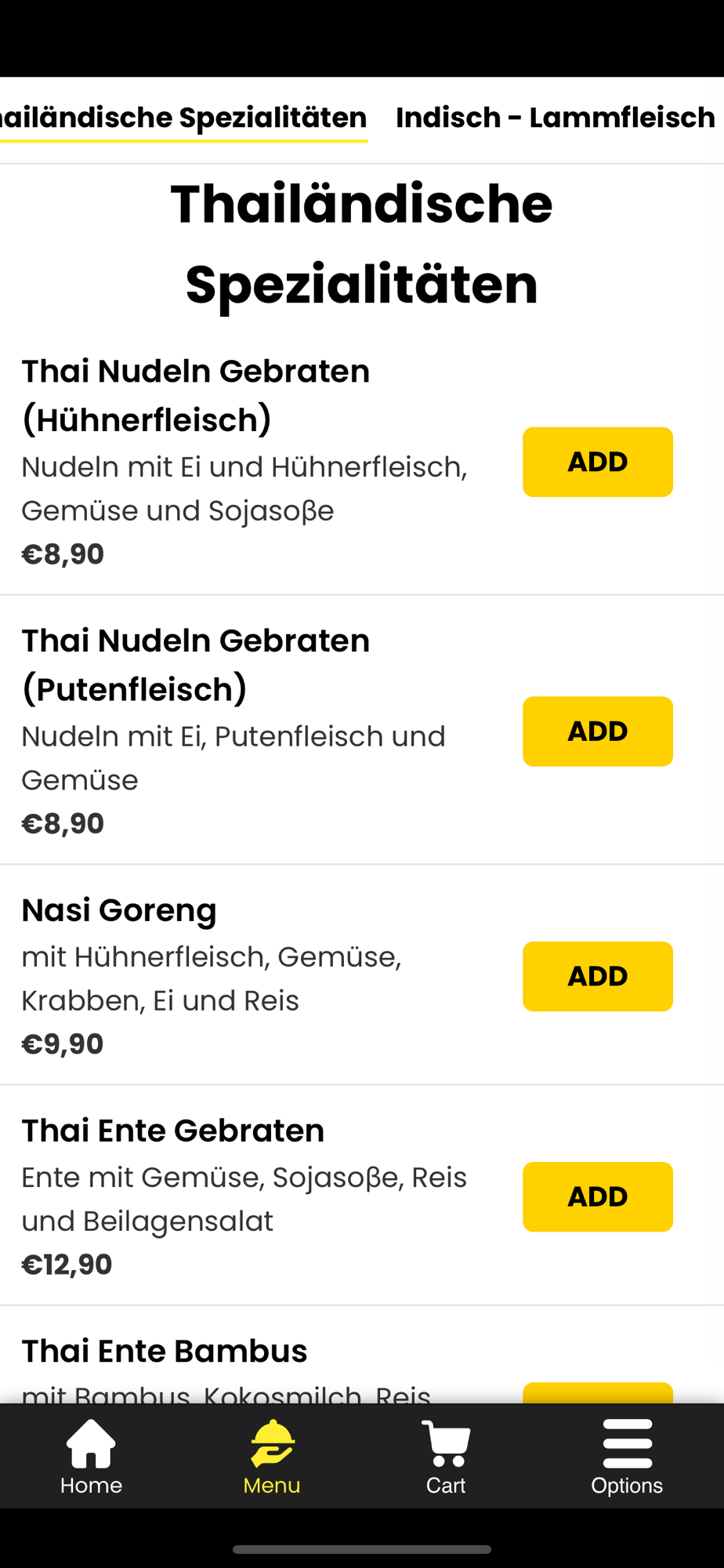Viewport: 724px width, 1568px height.
Task: Add Thai Nudeln Gebraten Hühnerfleisch to cart
Action: [x=597, y=462]
